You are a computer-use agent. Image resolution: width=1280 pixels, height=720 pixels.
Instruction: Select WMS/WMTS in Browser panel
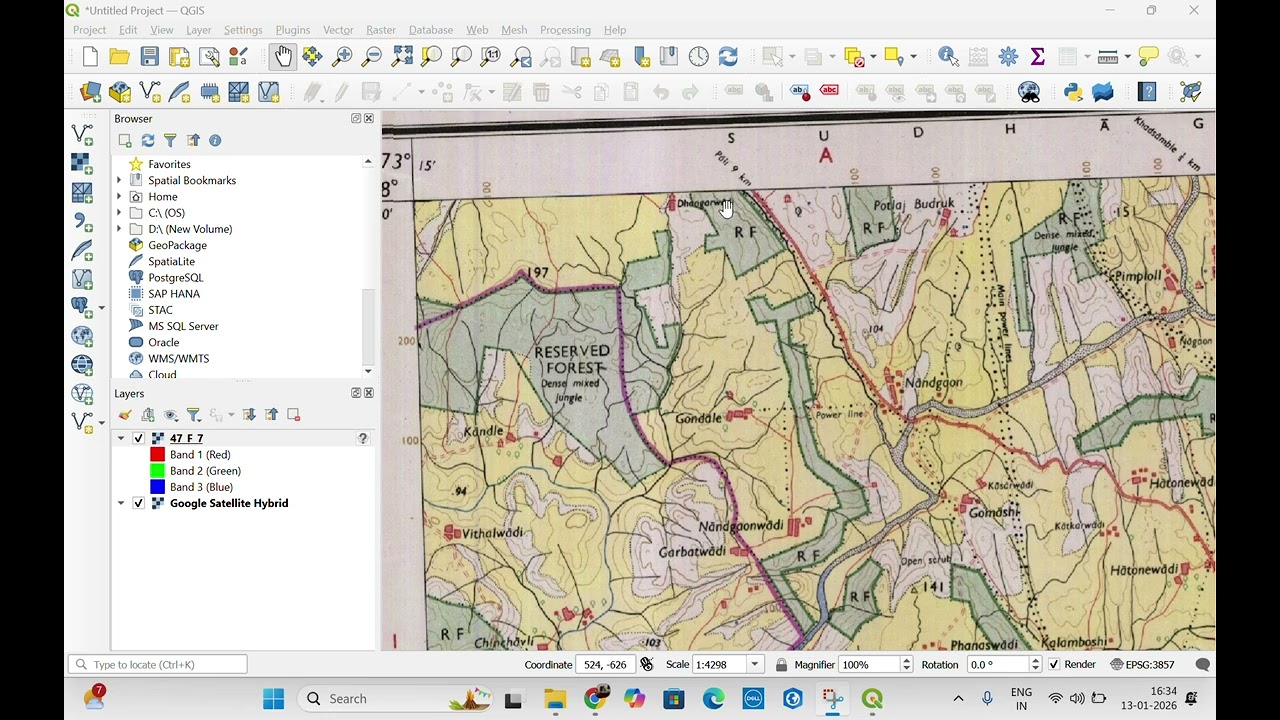pyautogui.click(x=178, y=358)
